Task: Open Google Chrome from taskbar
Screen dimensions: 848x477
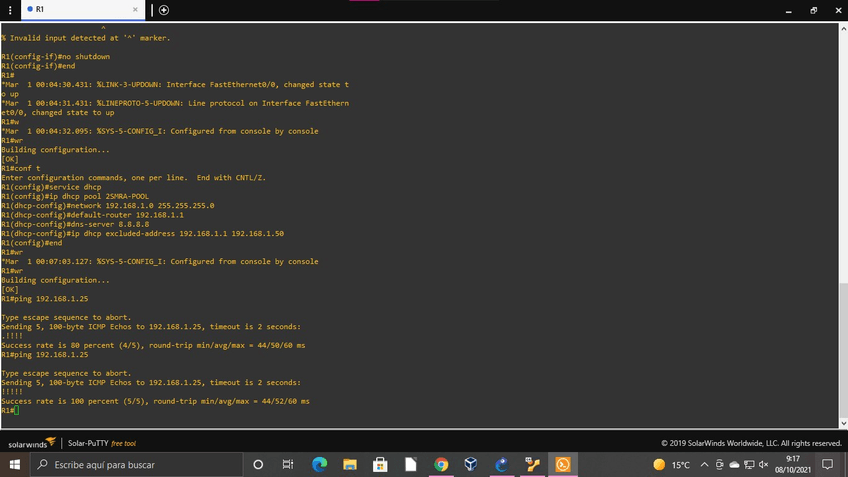Action: 441,465
